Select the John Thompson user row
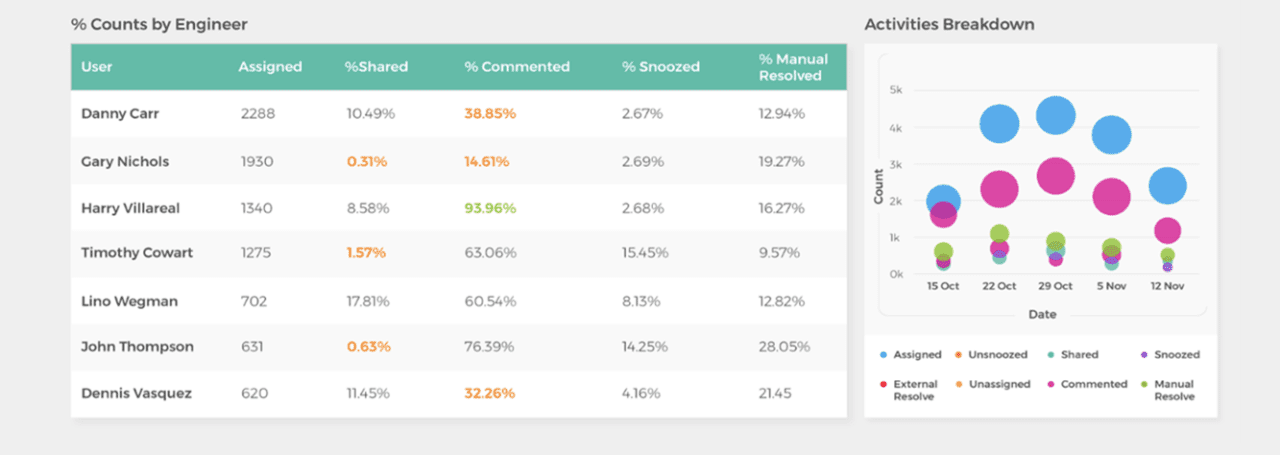This screenshot has width=1280, height=455. click(137, 347)
